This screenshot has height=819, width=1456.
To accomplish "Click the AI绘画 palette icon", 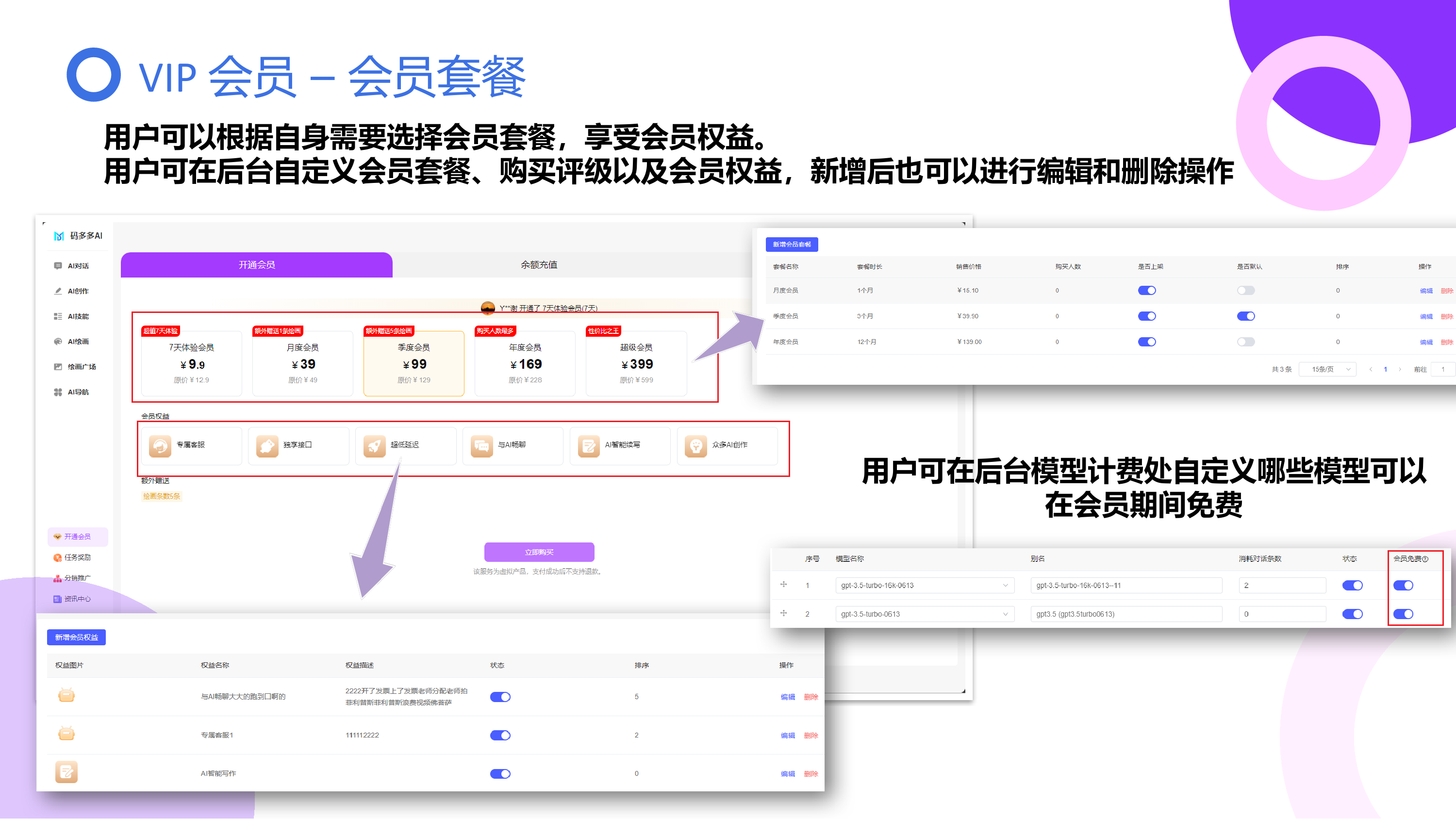I will pyautogui.click(x=58, y=342).
